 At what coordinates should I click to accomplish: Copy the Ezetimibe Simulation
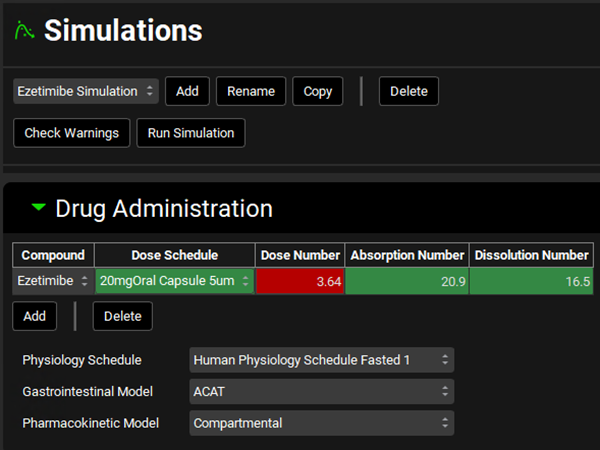click(318, 91)
